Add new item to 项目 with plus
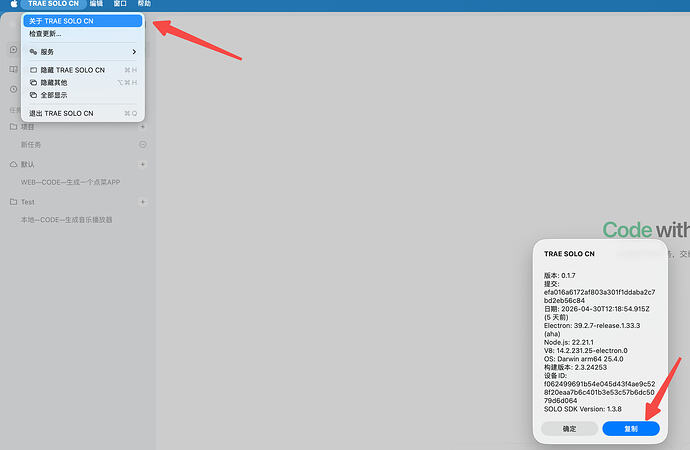690x450 pixels. (x=143, y=127)
